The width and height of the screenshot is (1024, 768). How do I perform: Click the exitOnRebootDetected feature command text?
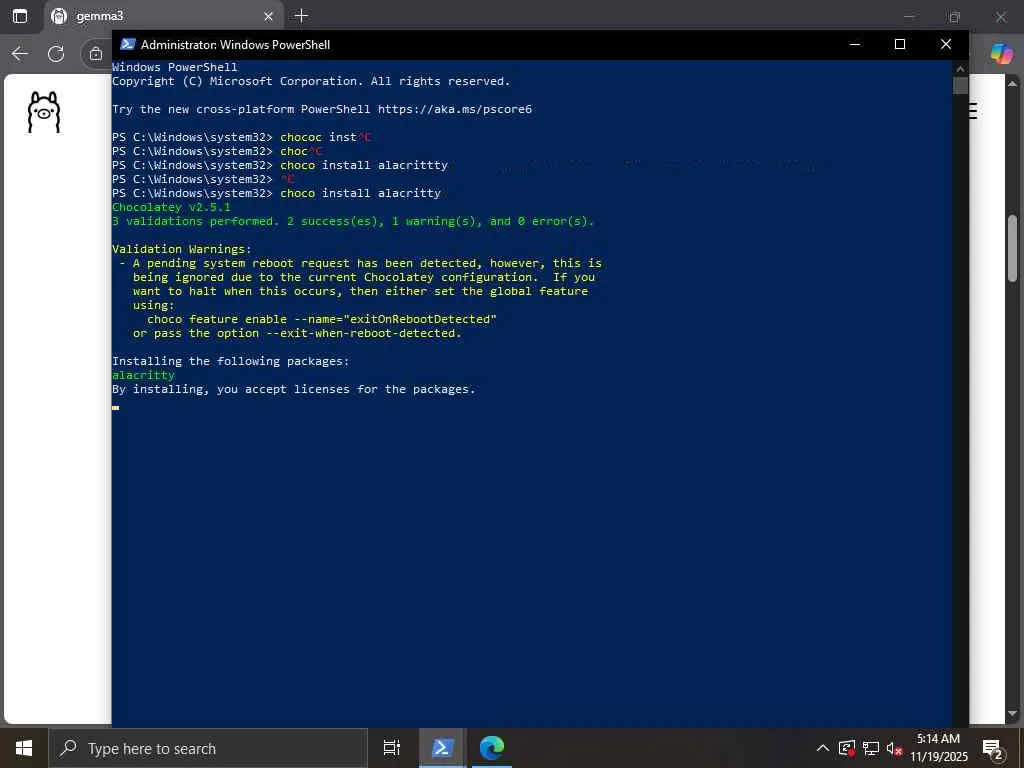pos(321,319)
